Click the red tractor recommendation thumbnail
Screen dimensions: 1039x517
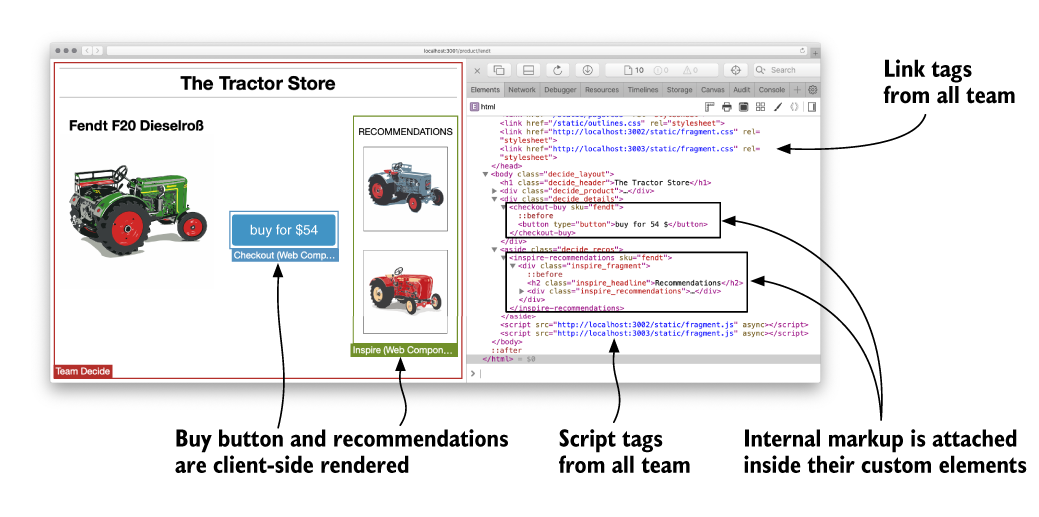coord(405,291)
